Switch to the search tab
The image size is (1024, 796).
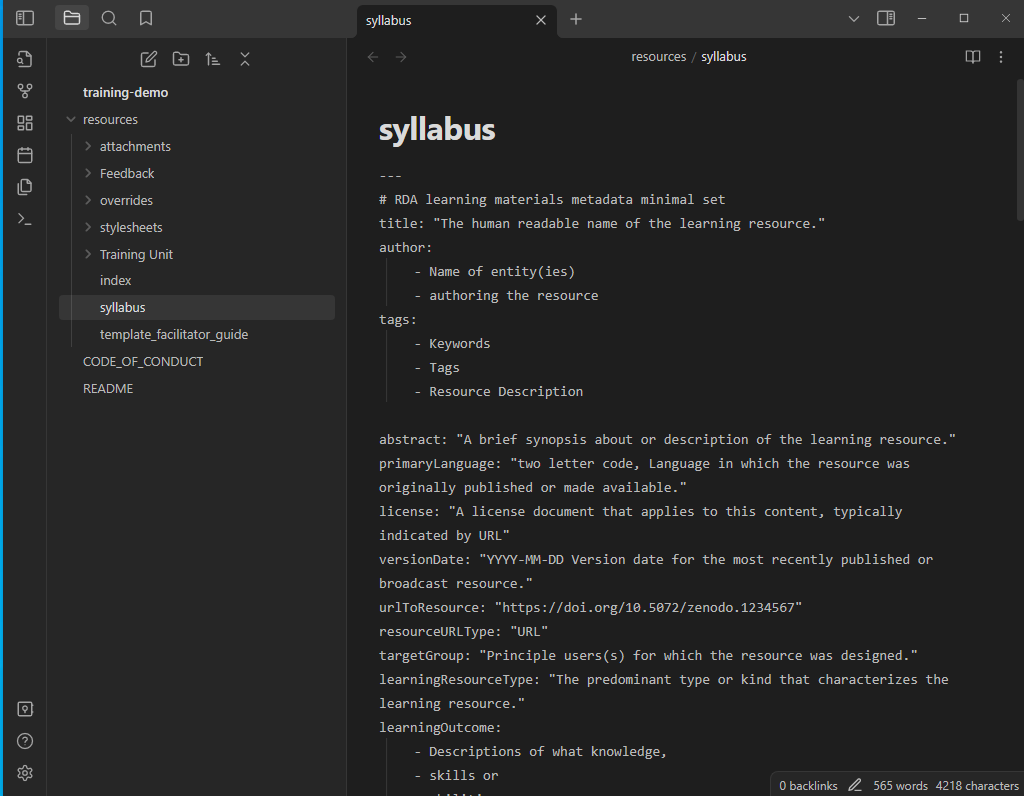pos(109,18)
